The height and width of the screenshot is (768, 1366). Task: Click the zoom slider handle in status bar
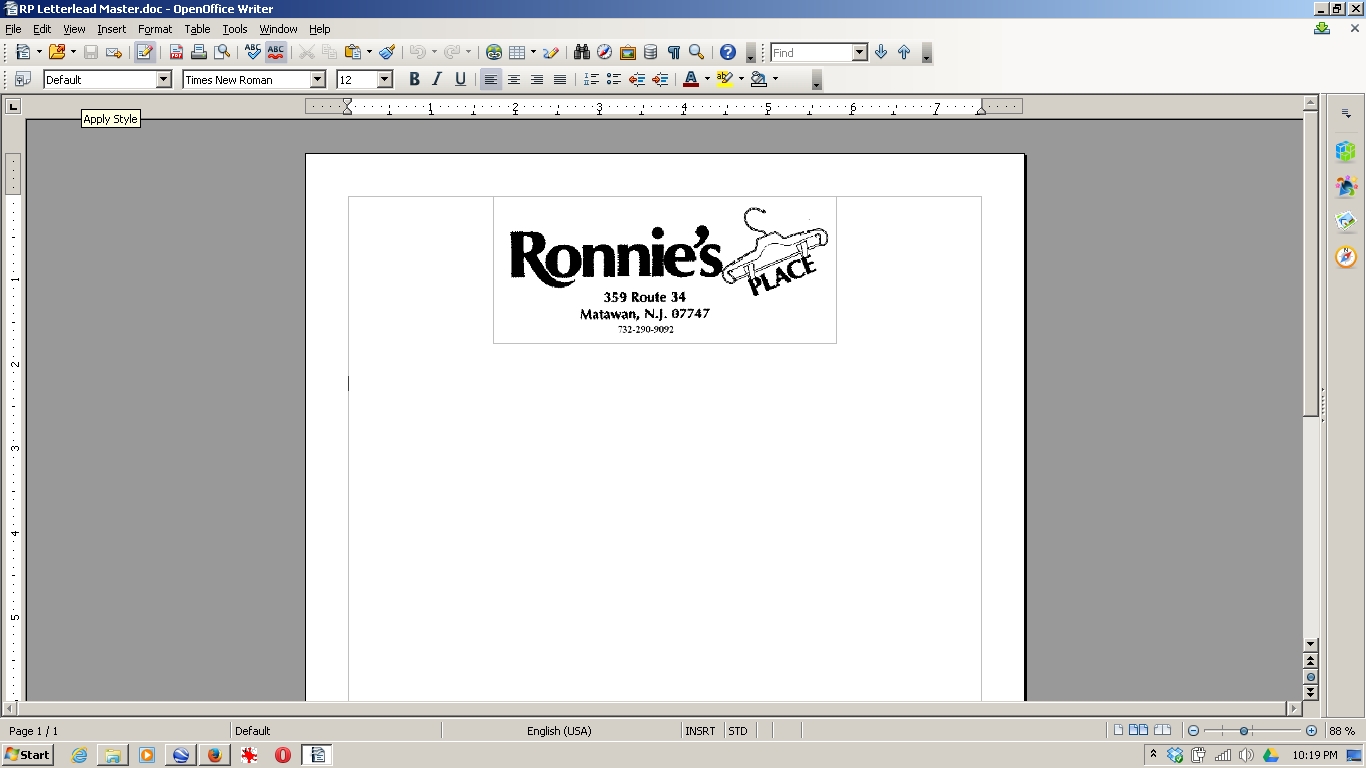(x=1244, y=731)
